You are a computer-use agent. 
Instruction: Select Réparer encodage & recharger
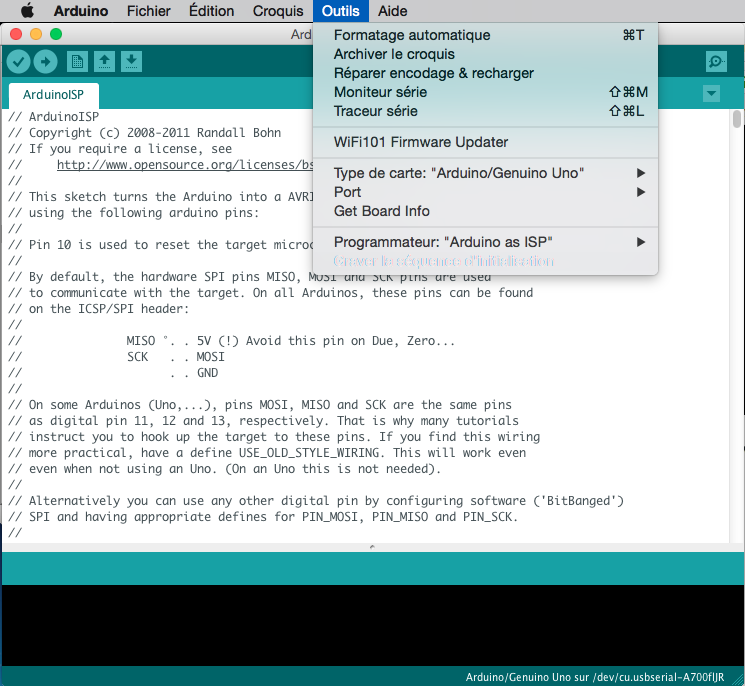485,73
